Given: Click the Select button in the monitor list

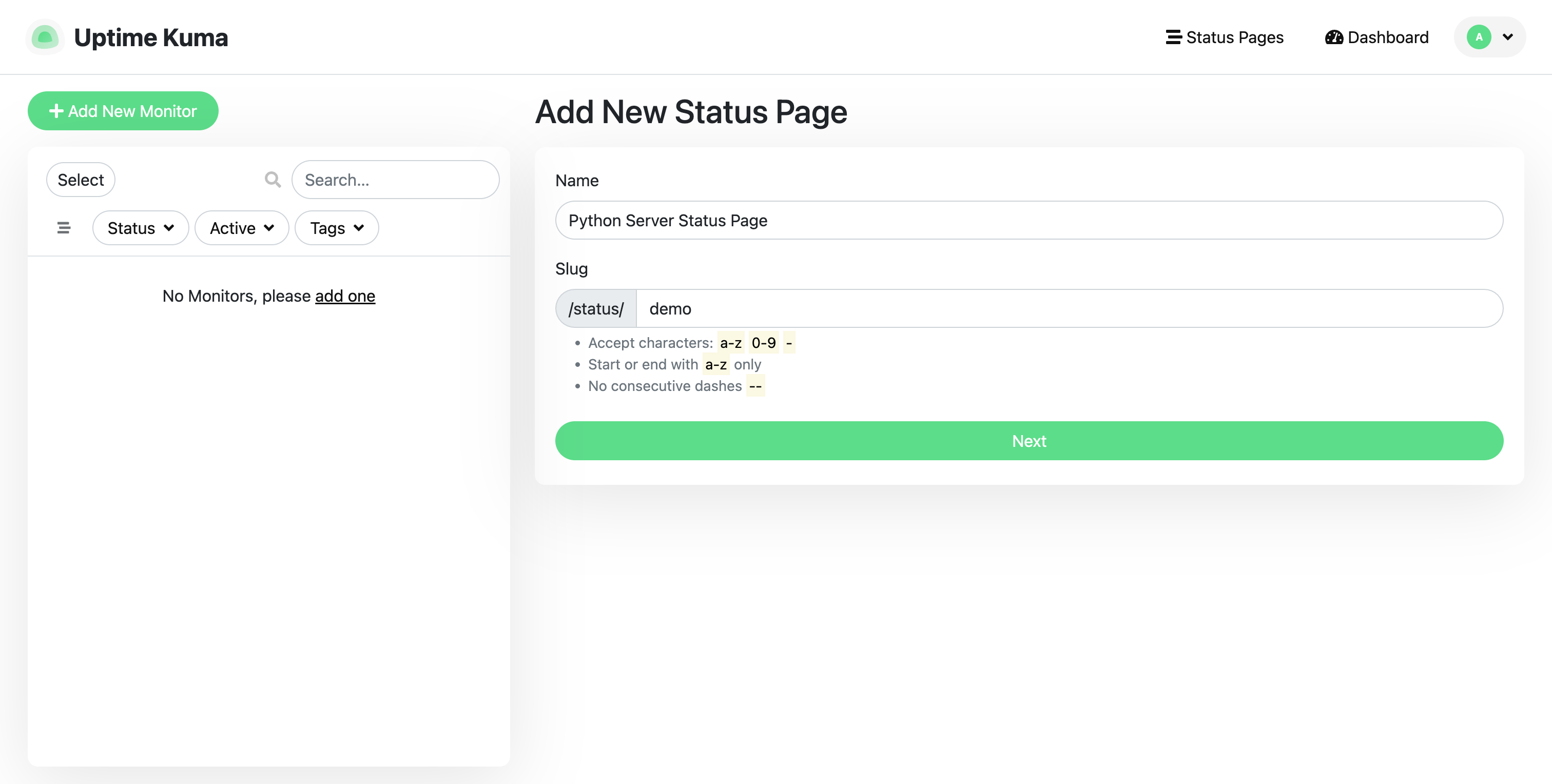Looking at the screenshot, I should 81,180.
